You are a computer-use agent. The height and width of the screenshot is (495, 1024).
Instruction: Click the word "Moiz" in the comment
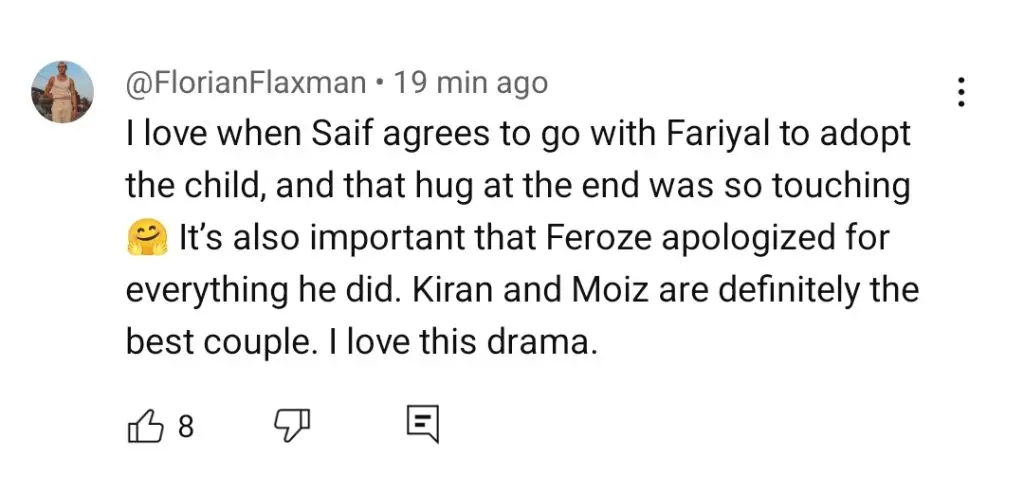tap(611, 290)
